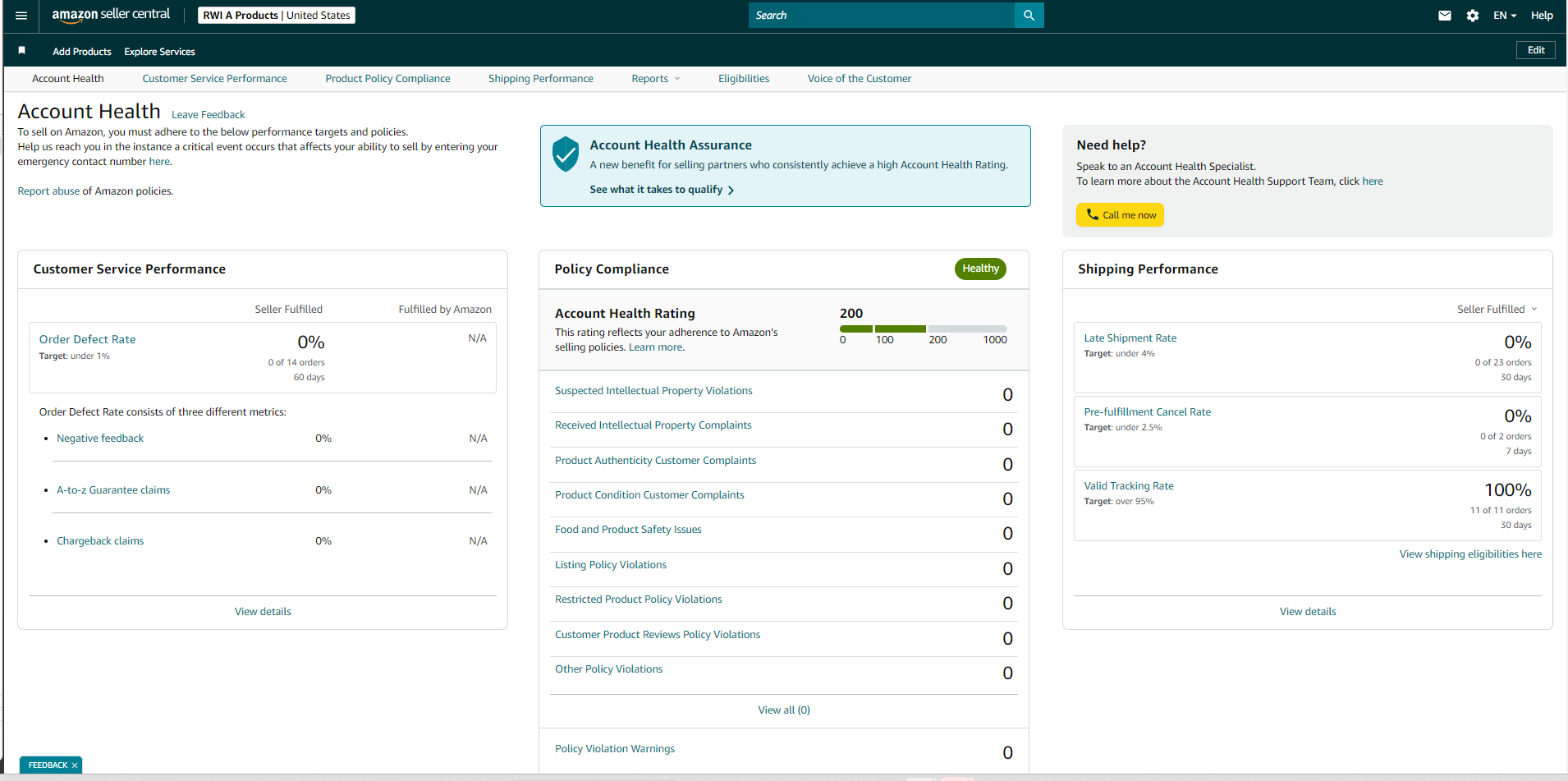
Task: Open Negative feedback details
Action: pyautogui.click(x=100, y=439)
